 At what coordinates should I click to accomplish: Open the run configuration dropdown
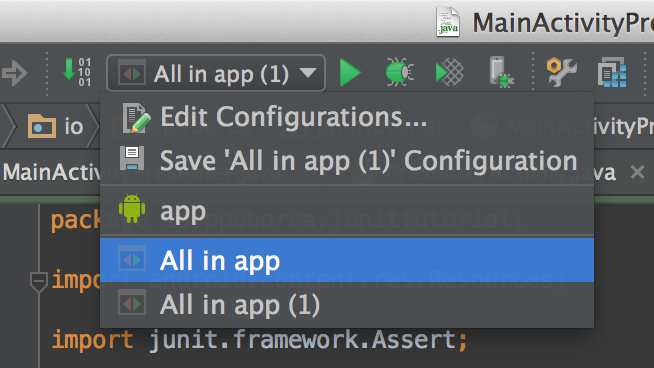pos(216,73)
